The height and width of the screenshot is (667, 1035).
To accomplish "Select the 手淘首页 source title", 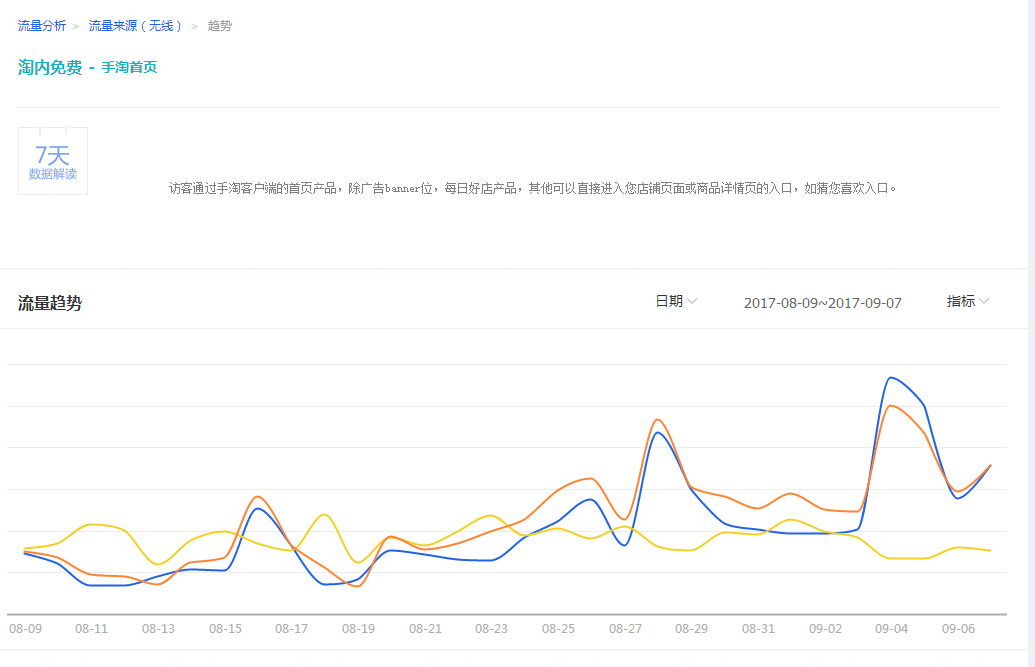I will pyautogui.click(x=129, y=67).
